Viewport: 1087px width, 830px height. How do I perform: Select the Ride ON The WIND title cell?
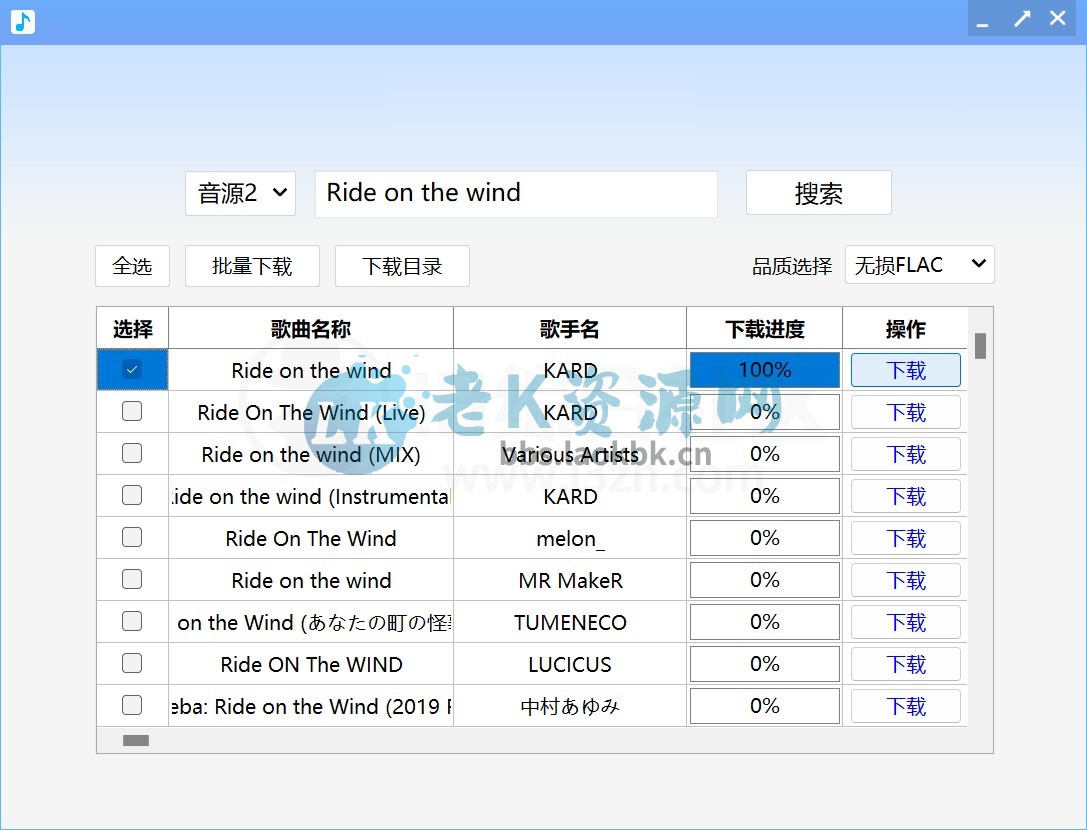pyautogui.click(x=311, y=664)
